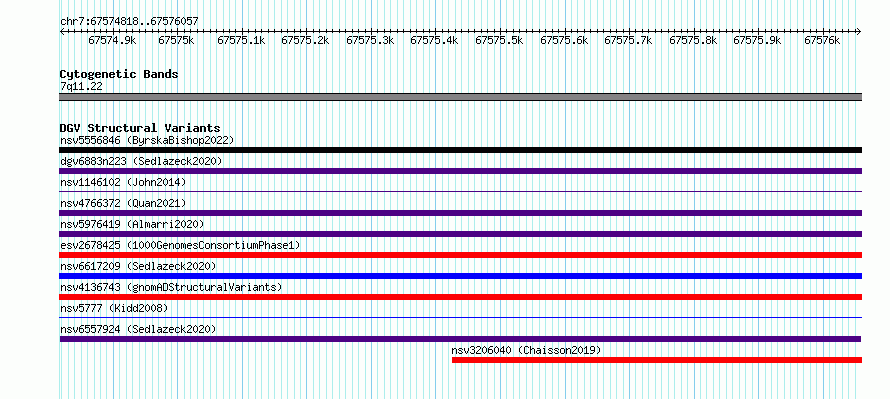Select the black nsv5556846 variant bar
The height and width of the screenshot is (399, 890).
[460, 150]
